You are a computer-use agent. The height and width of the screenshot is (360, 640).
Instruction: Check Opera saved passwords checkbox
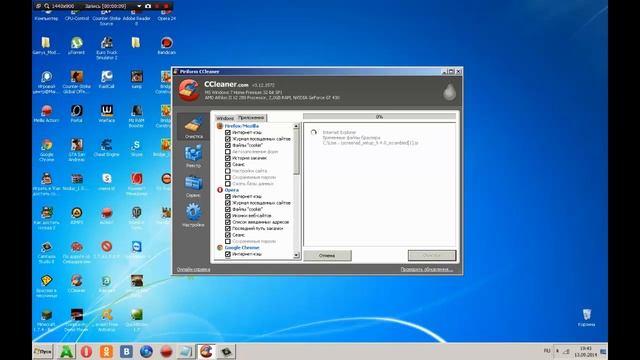228,241
